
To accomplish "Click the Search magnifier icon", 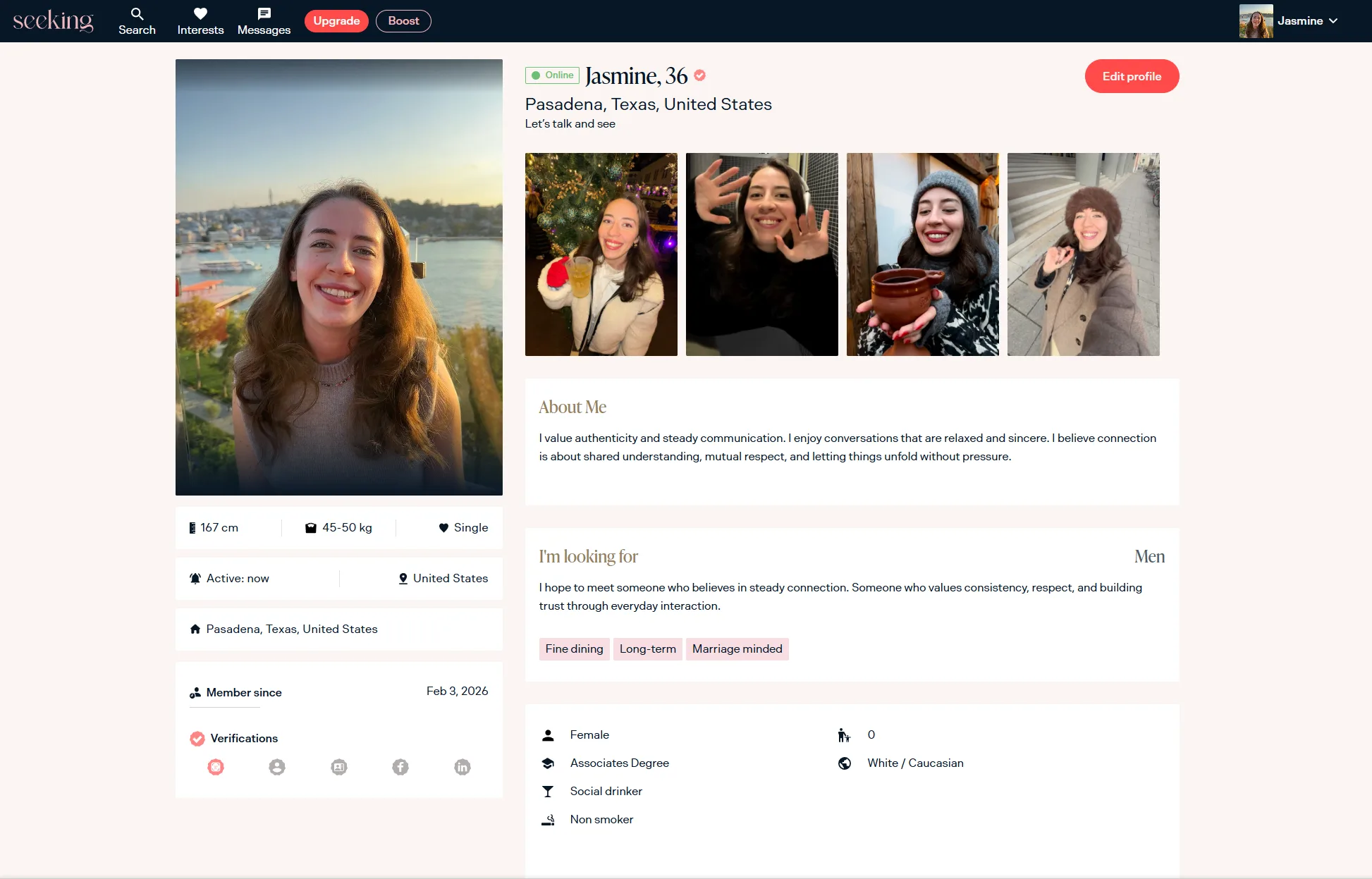I will point(137,14).
